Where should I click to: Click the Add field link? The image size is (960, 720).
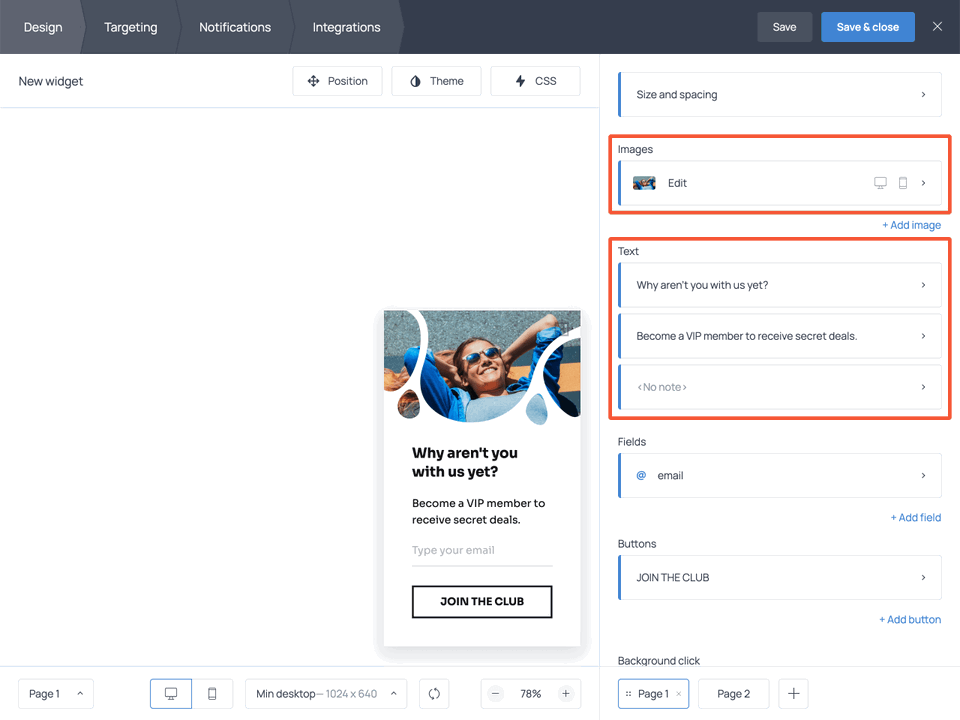[916, 517]
